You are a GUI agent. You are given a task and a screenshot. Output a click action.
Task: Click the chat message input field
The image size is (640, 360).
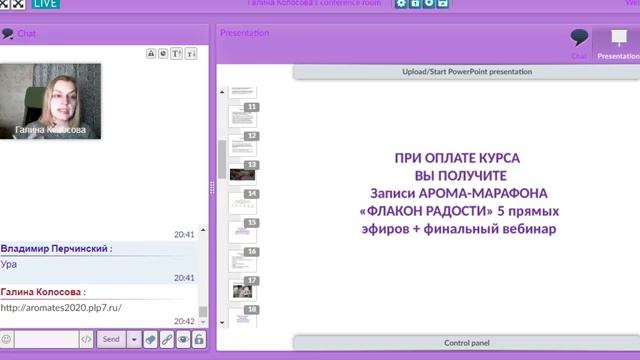(46, 339)
